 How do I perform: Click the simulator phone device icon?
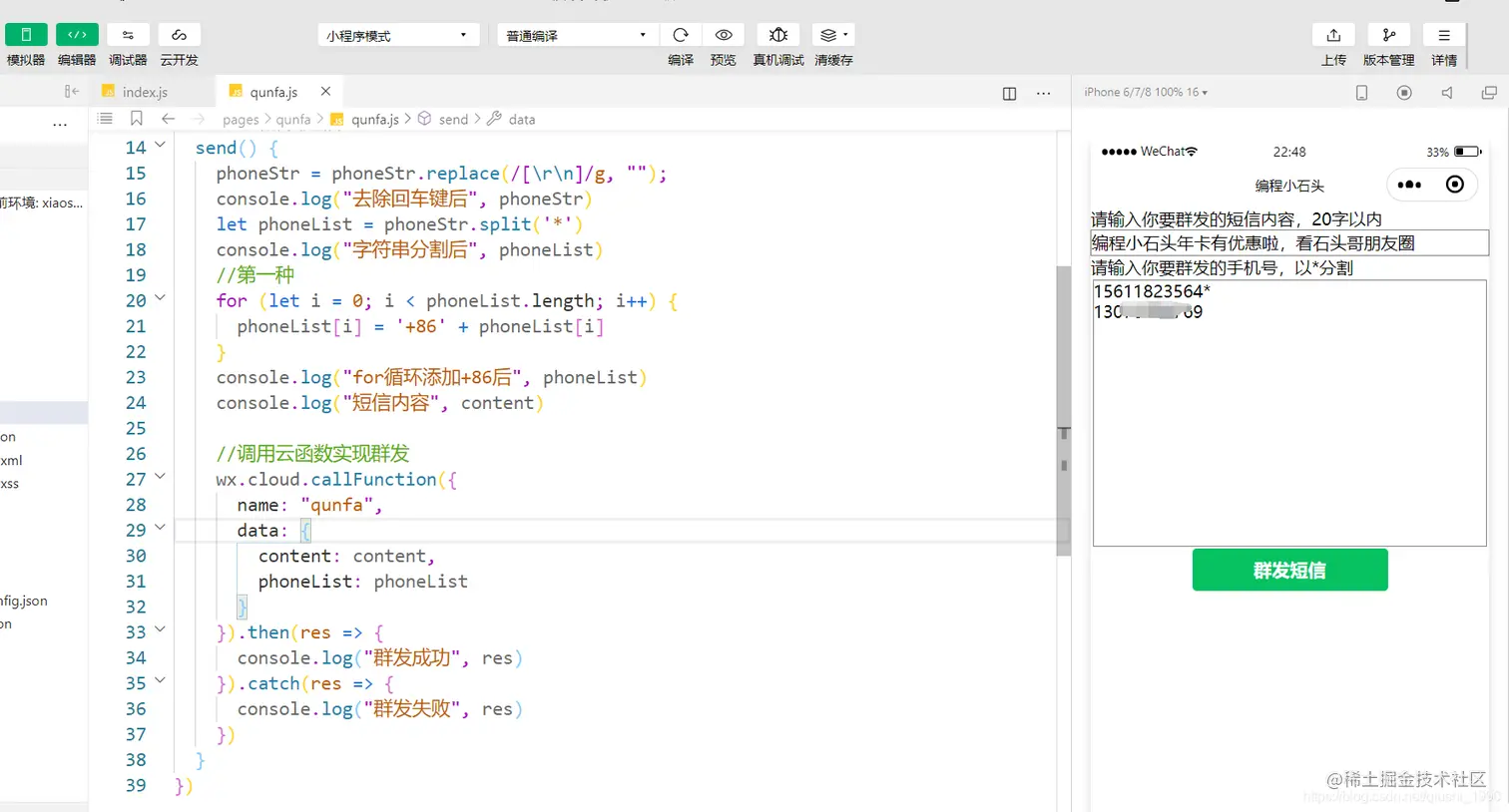pos(1361,93)
